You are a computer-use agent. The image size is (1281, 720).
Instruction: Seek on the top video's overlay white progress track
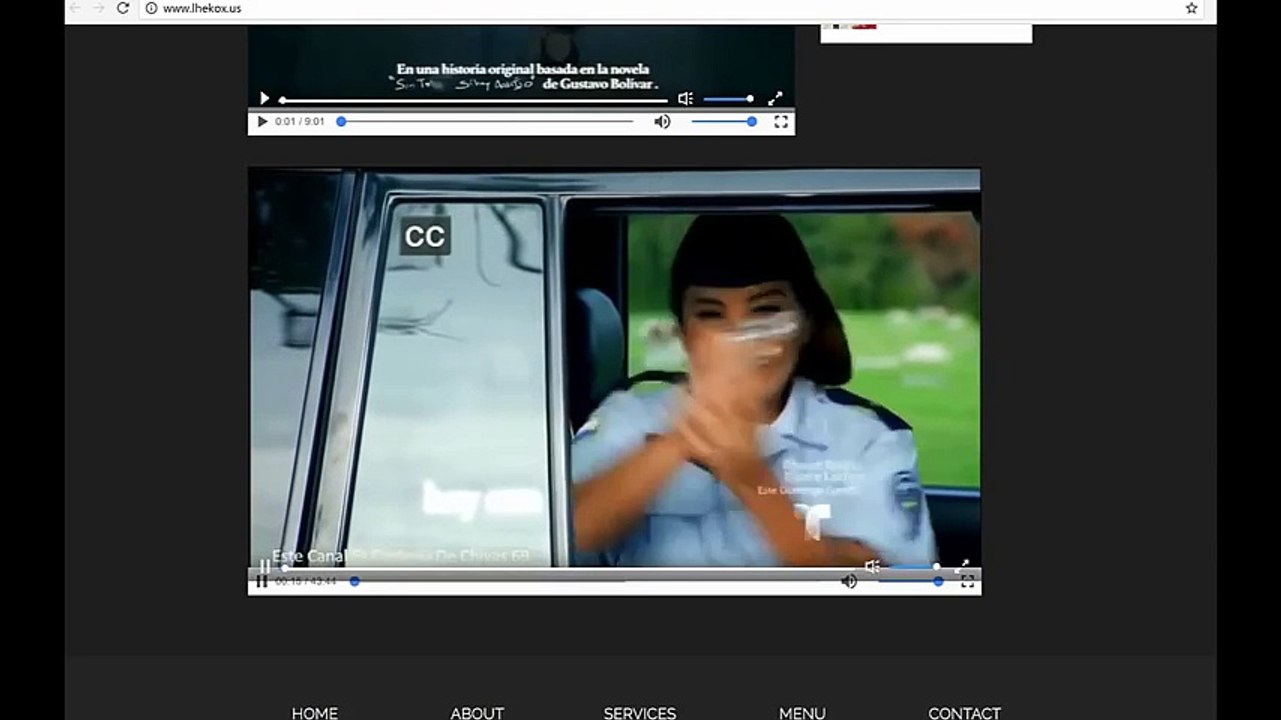click(473, 100)
